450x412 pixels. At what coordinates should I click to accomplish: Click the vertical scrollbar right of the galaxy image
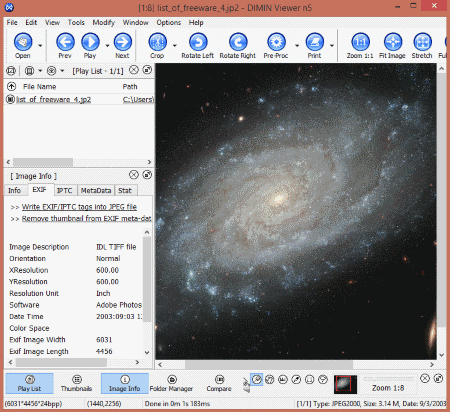click(442, 200)
